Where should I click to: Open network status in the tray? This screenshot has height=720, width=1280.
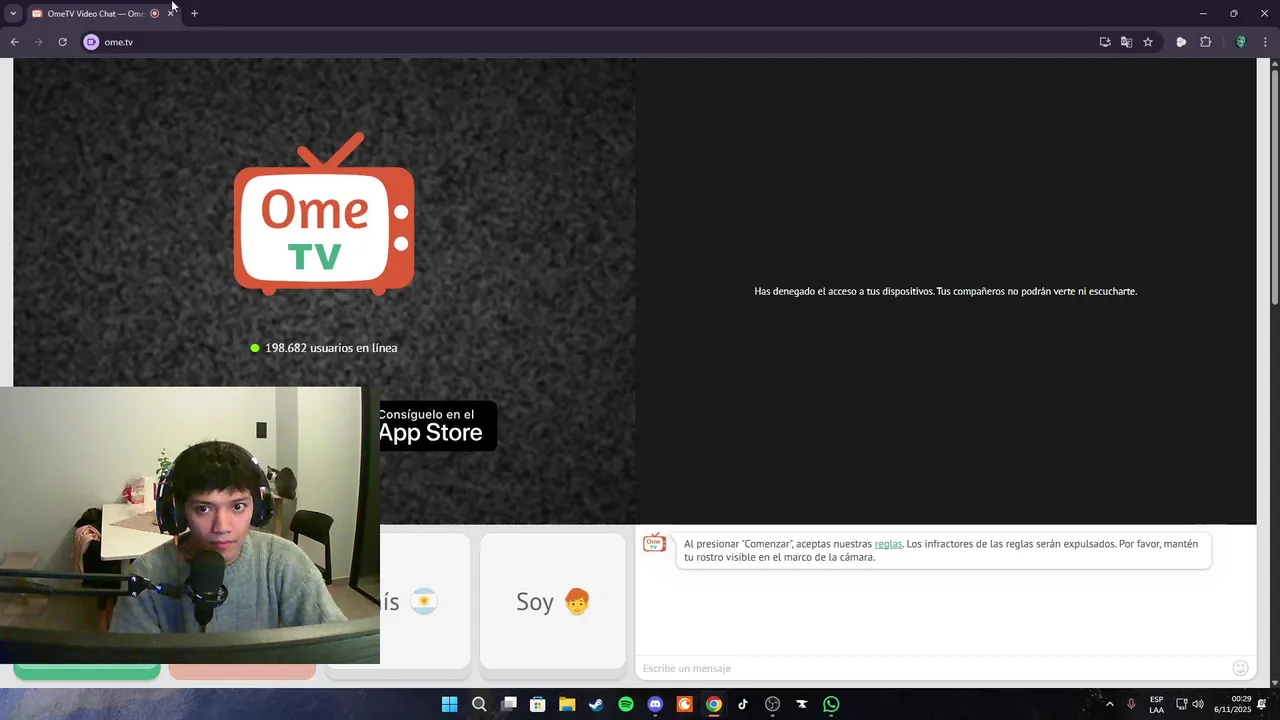[1181, 704]
